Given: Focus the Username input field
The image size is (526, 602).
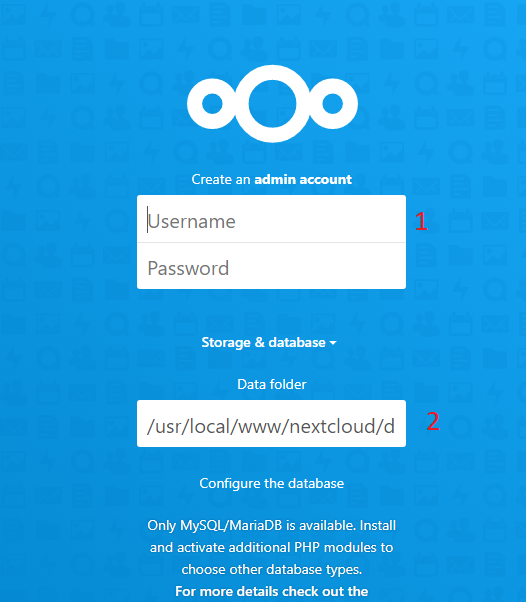Looking at the screenshot, I should click(x=271, y=219).
